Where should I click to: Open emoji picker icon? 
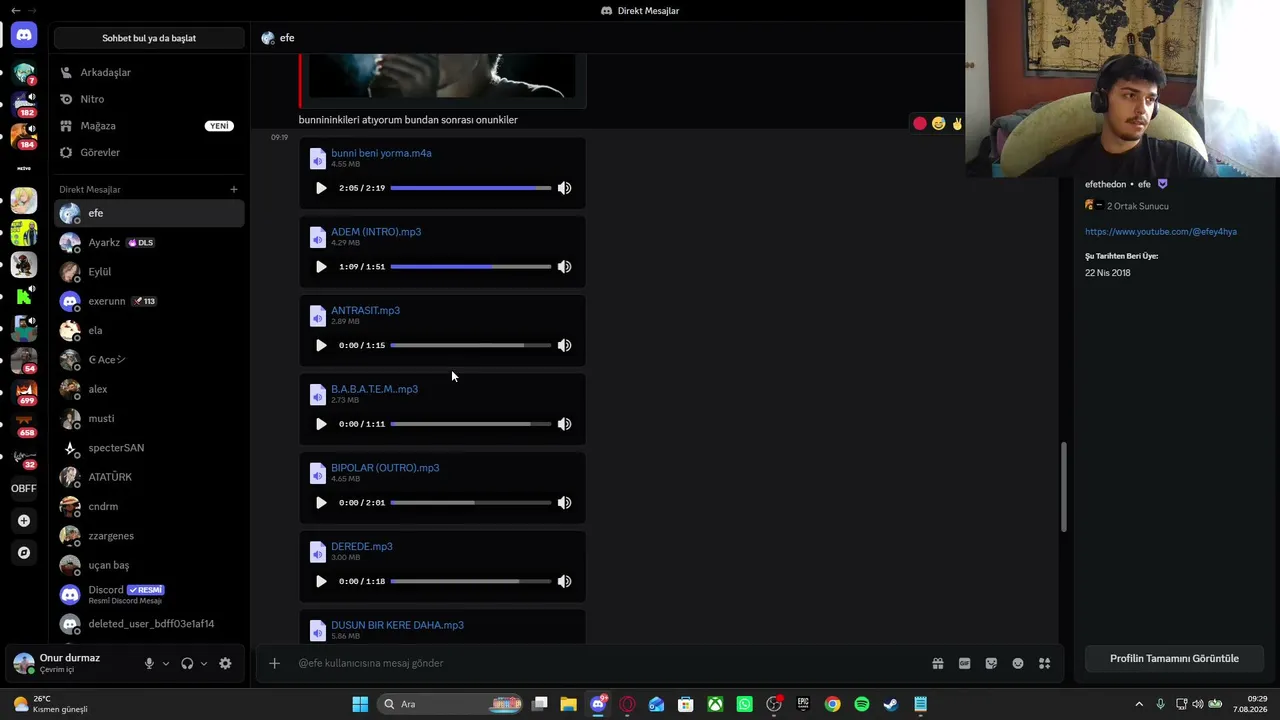(x=1018, y=663)
